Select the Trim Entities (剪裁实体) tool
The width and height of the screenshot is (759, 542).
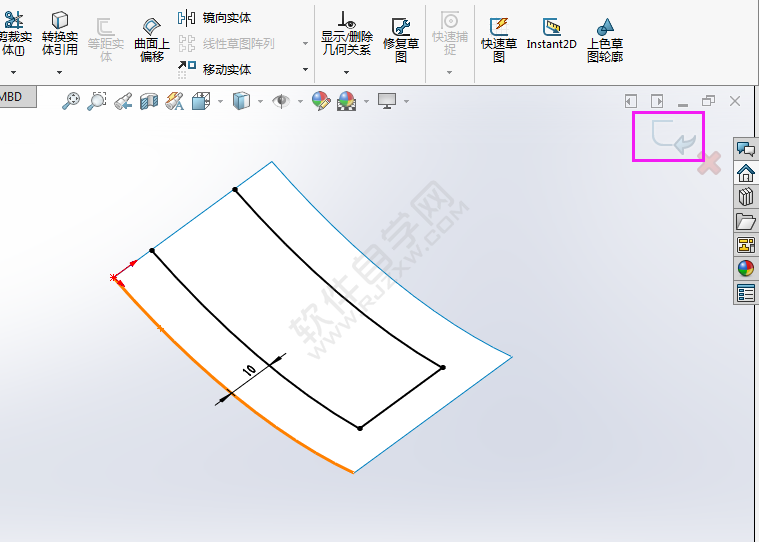click(15, 33)
